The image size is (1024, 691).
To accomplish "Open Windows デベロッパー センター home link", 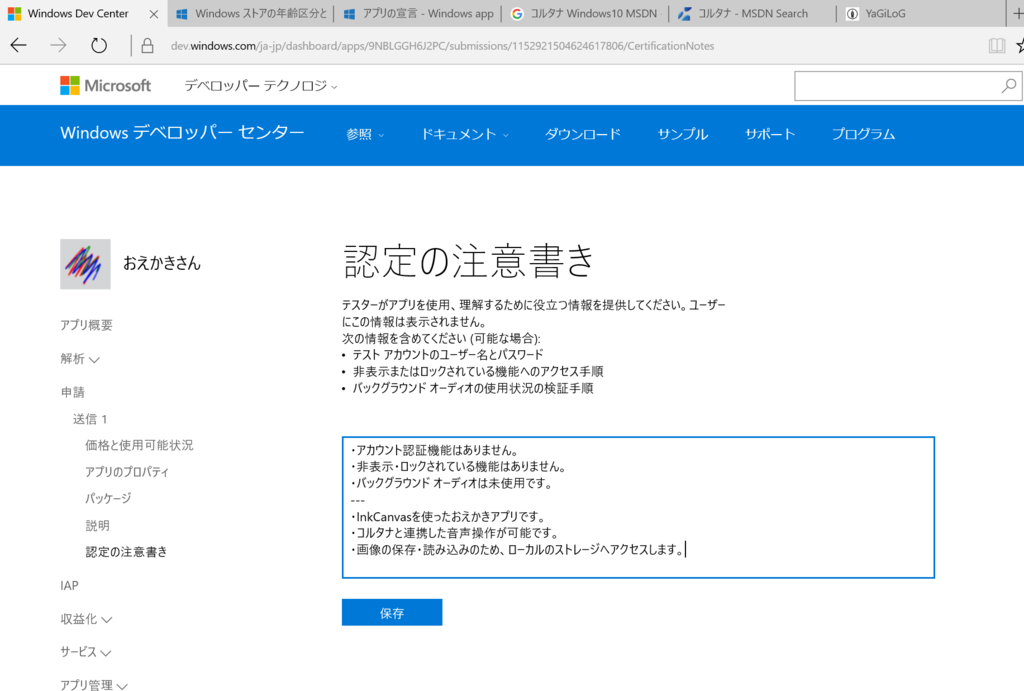I will (182, 133).
